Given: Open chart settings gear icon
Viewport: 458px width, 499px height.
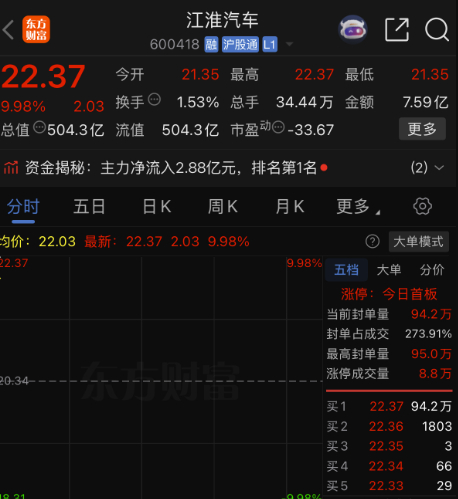Looking at the screenshot, I should [422, 206].
